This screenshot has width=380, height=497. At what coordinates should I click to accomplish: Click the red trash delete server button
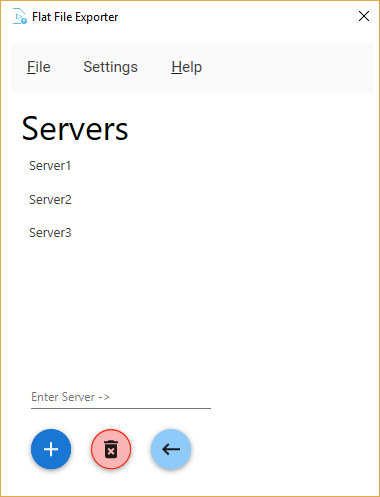pos(111,449)
